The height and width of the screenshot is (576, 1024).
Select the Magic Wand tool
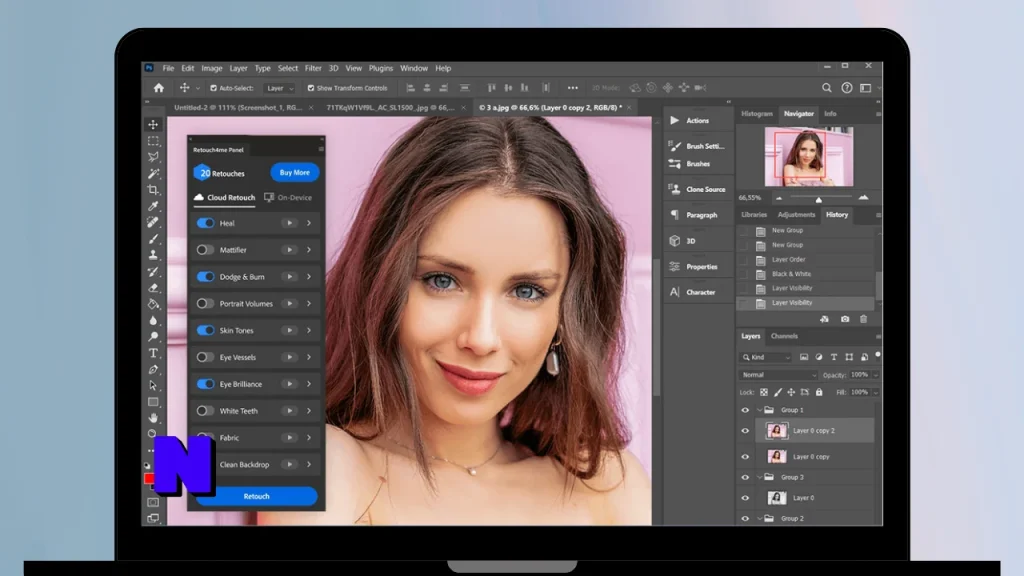153,173
